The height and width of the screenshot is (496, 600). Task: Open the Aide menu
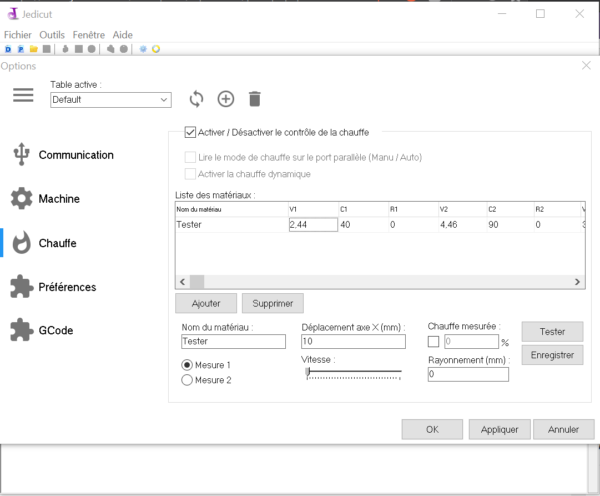(122, 35)
